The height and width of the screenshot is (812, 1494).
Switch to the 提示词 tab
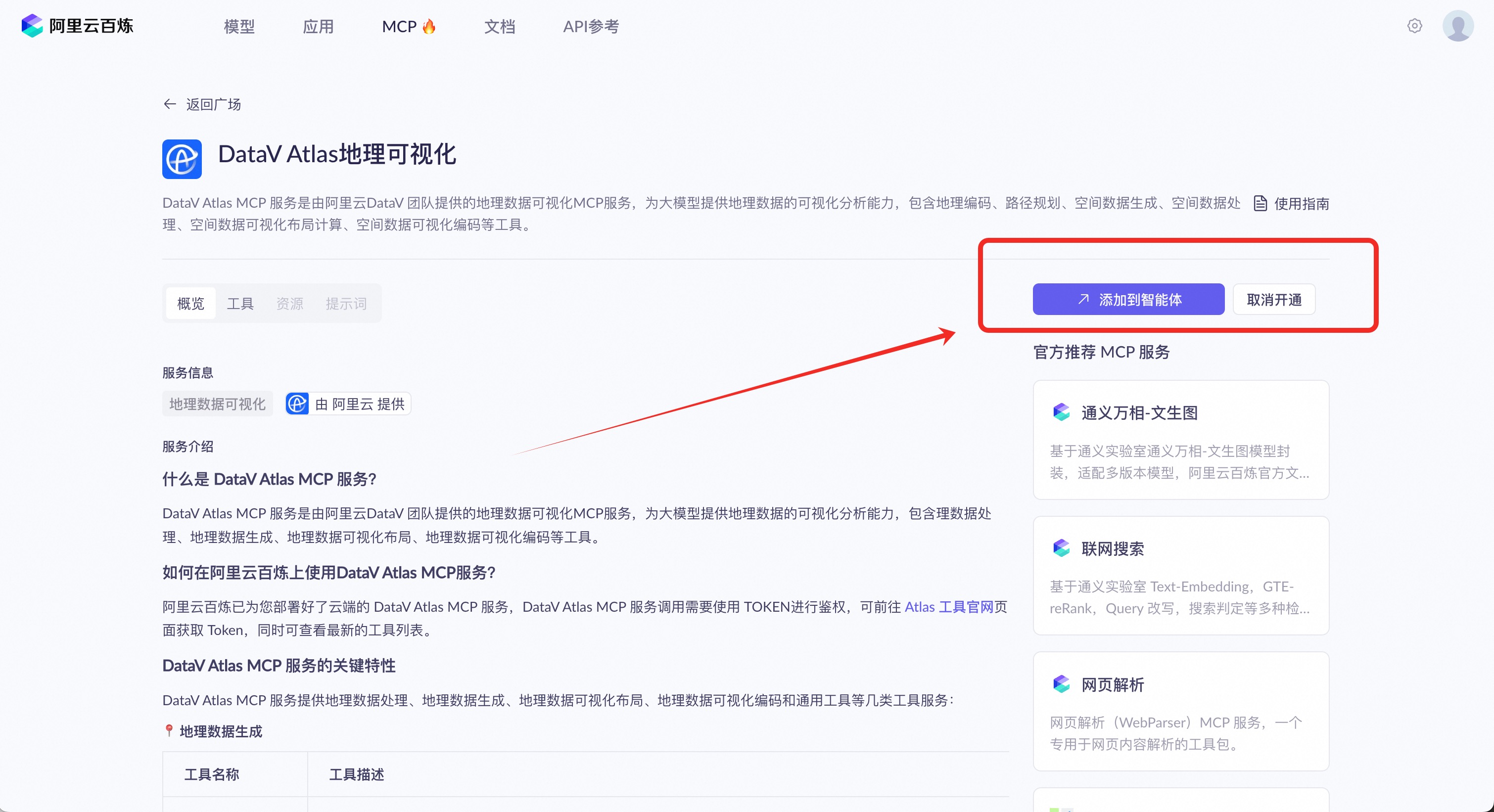tap(346, 304)
